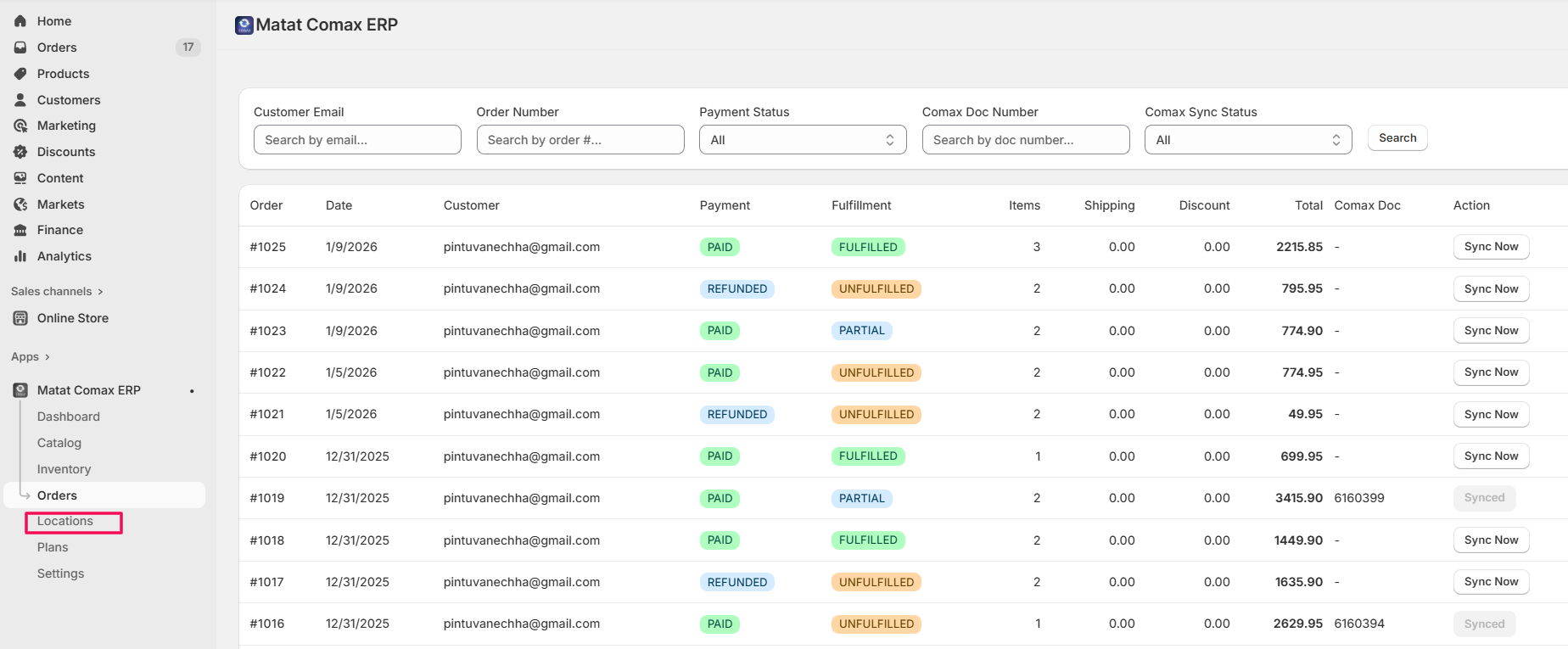Click the Analytics bar chart icon
The image size is (1568, 649).
pyautogui.click(x=20, y=256)
